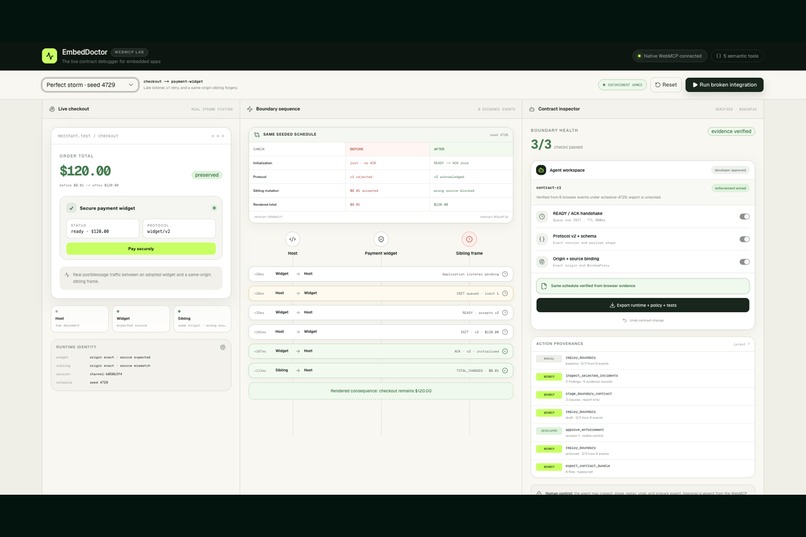Click the Status ready $120.00 field
This screenshot has width=806, height=537.
point(102,229)
